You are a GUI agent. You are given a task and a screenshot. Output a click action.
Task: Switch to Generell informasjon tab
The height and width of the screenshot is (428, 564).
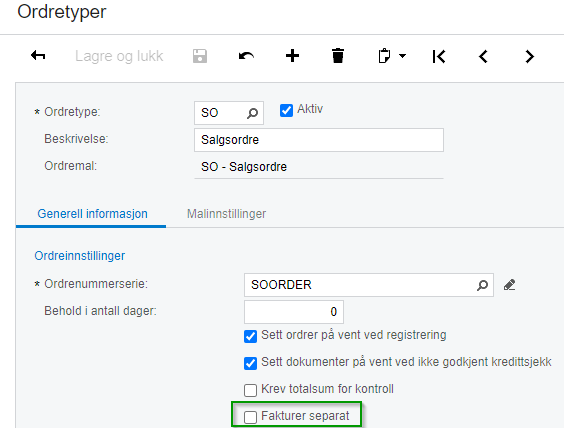click(92, 214)
